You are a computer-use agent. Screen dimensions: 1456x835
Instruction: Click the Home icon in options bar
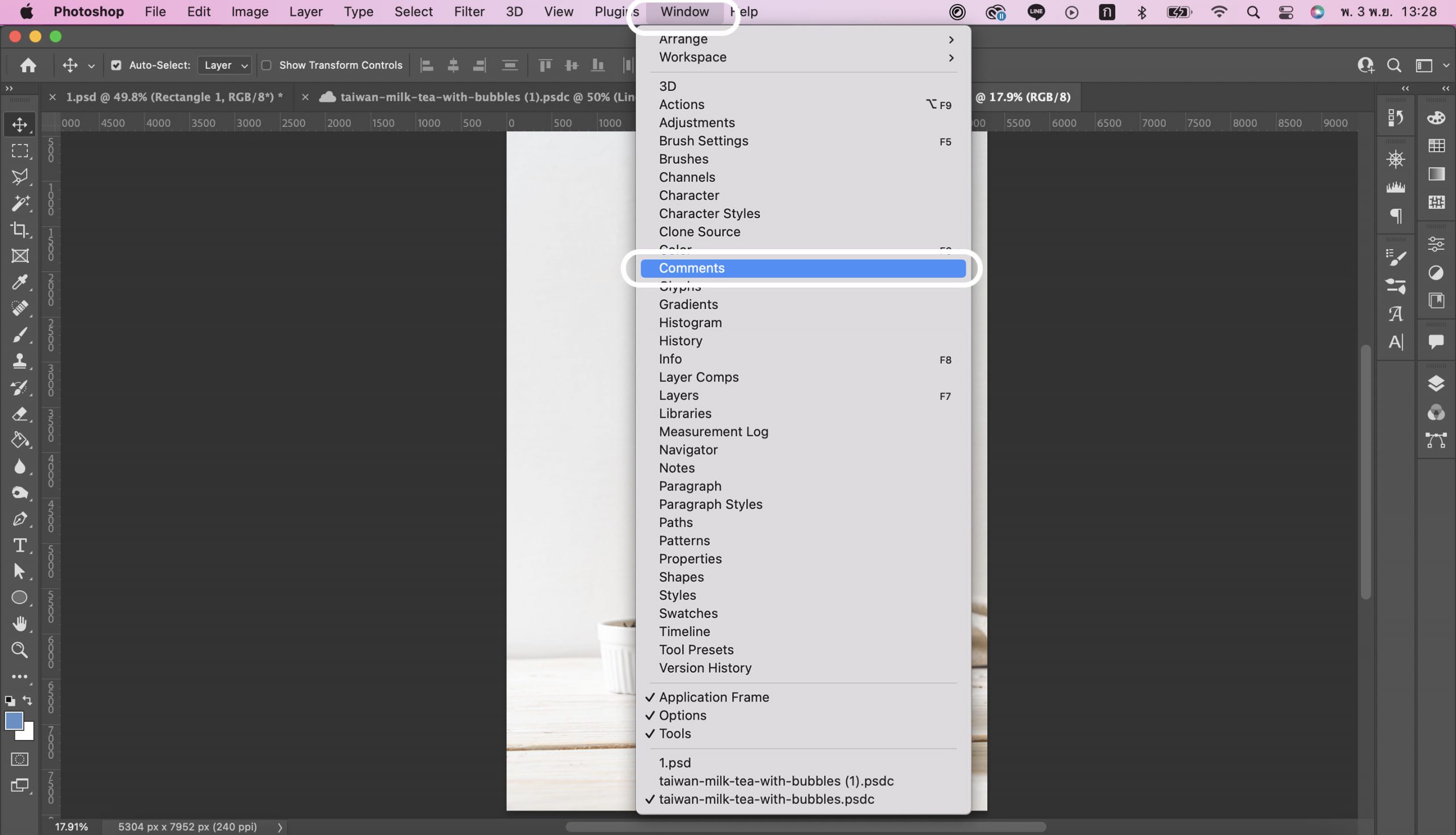[x=28, y=65]
